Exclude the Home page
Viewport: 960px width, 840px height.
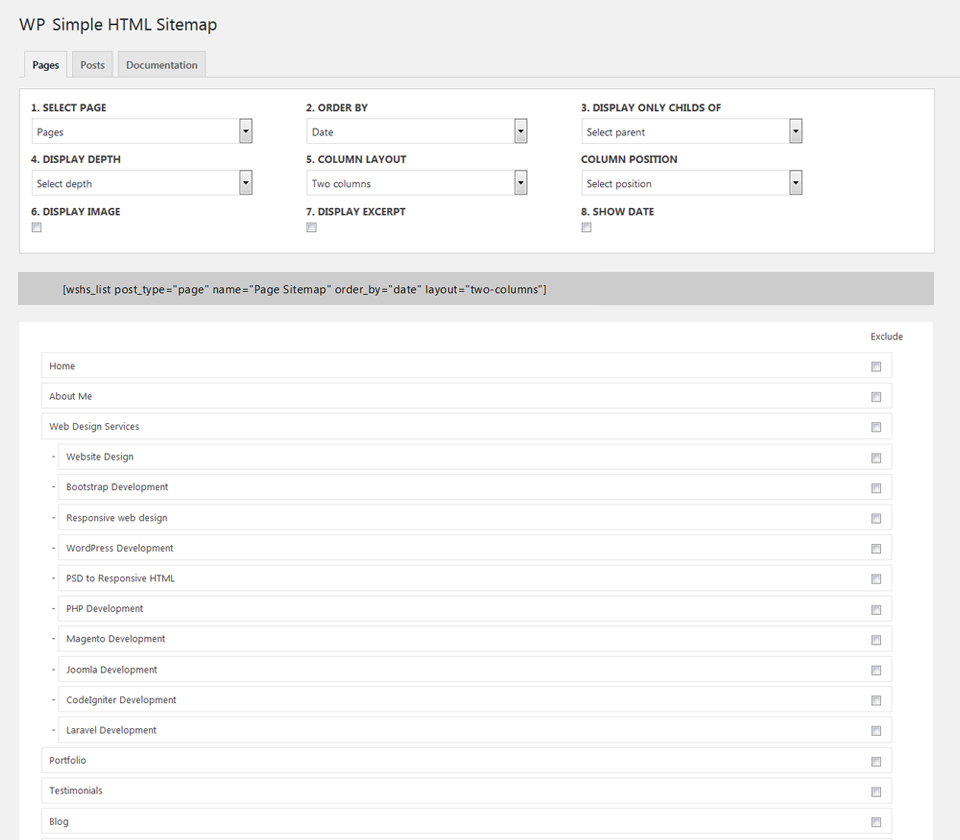876,367
